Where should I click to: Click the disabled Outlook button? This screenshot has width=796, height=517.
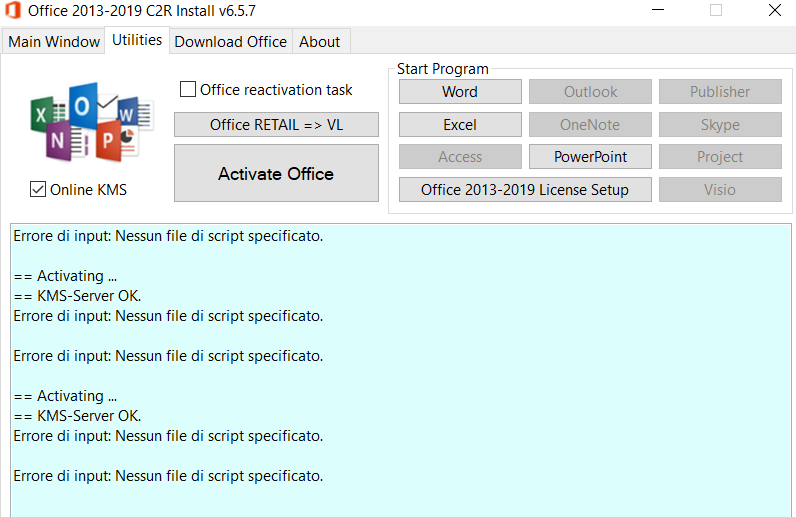pos(590,91)
